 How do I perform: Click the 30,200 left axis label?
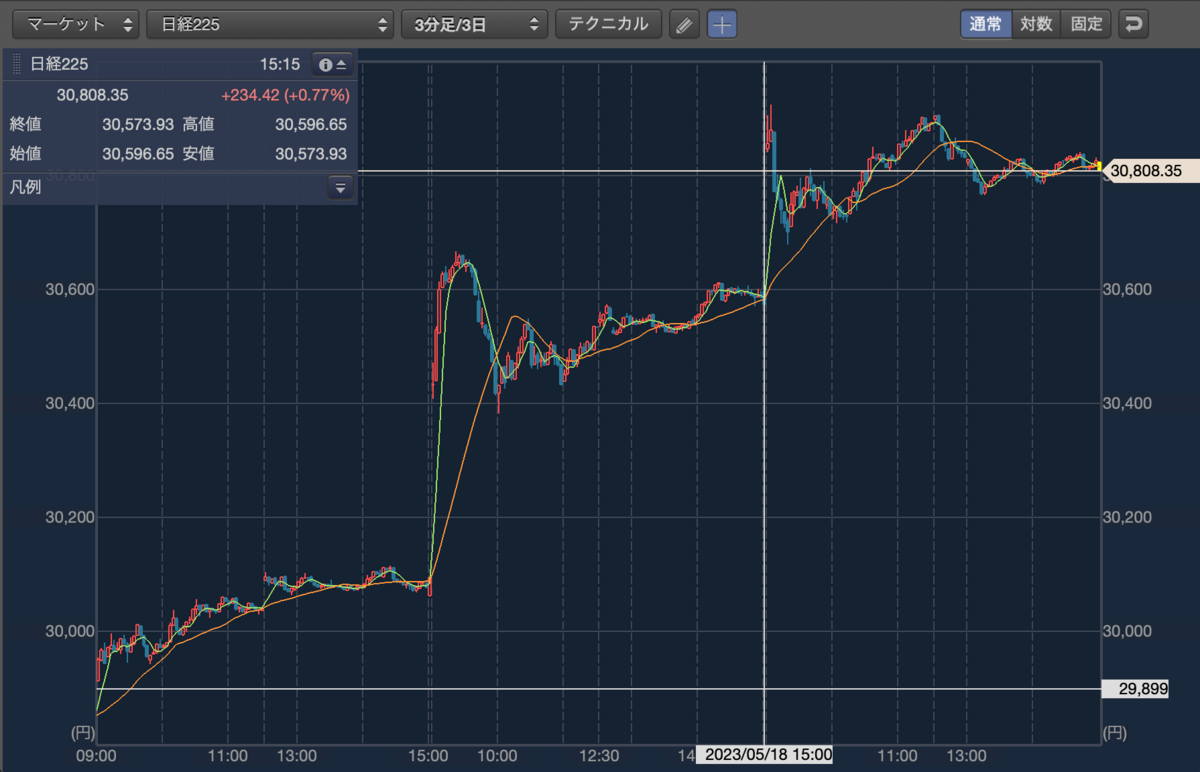pos(69,517)
